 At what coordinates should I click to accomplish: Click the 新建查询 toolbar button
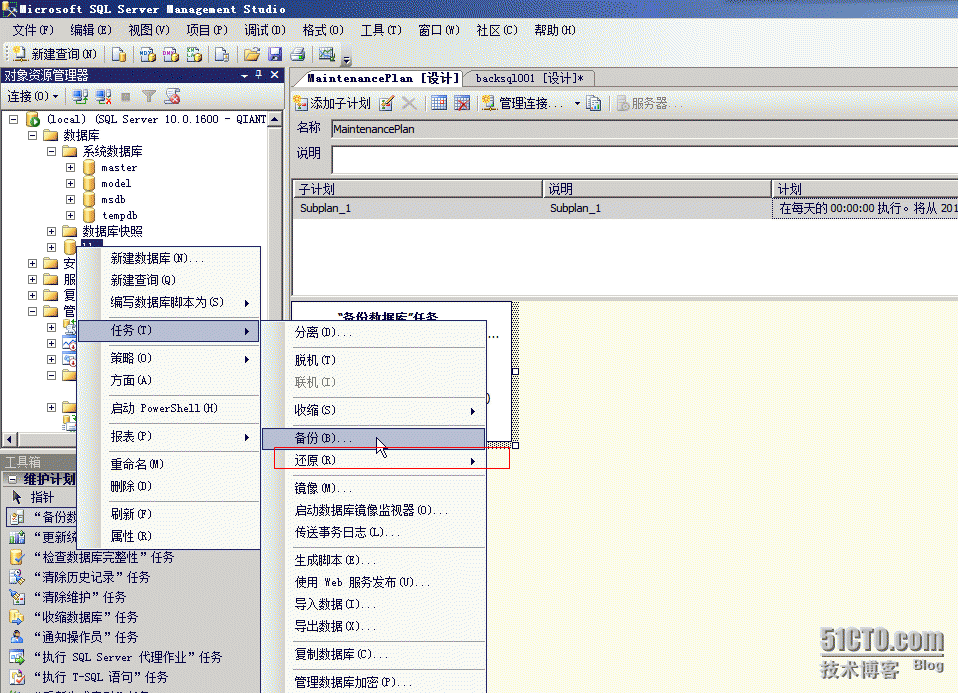click(55, 54)
